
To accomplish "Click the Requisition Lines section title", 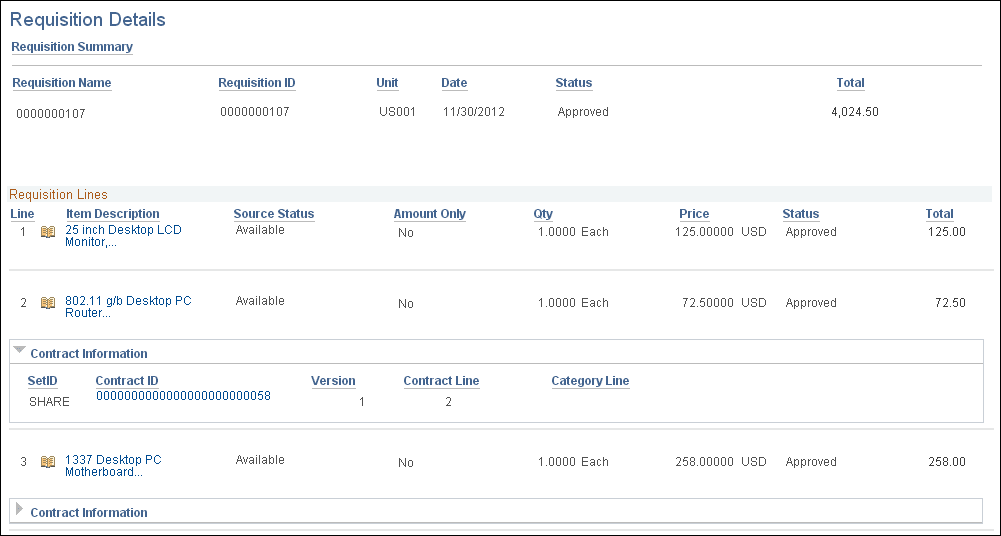I will coord(58,194).
